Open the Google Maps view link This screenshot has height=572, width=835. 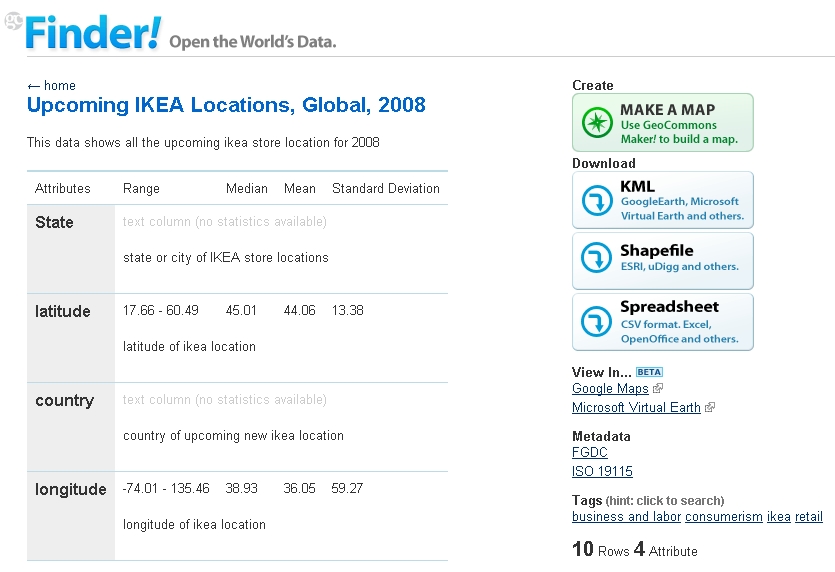(610, 388)
